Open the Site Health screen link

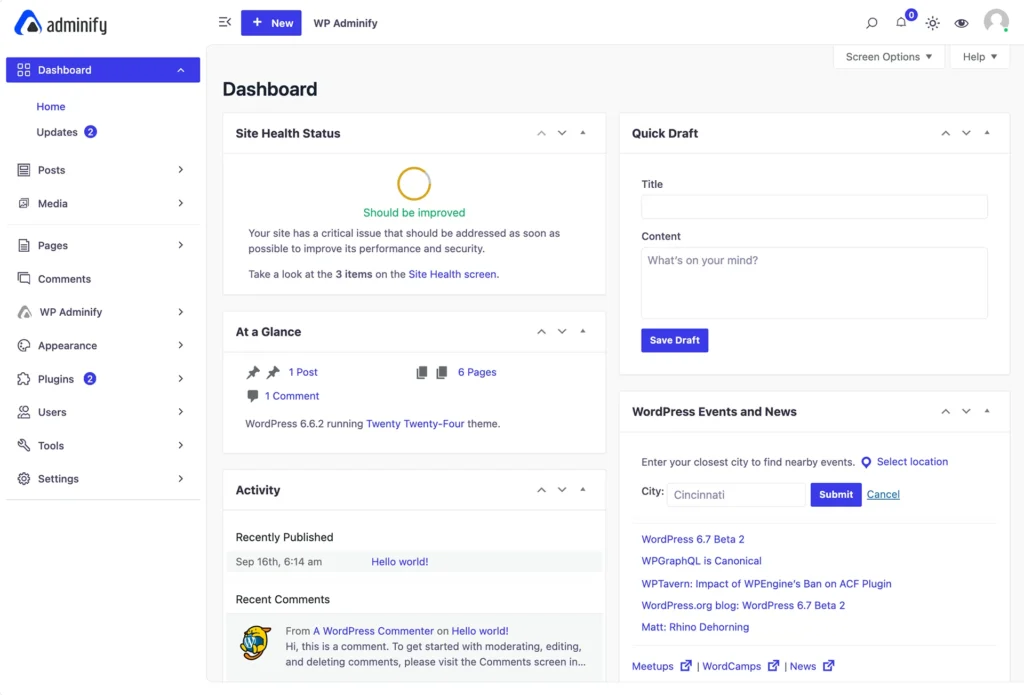[x=452, y=274]
